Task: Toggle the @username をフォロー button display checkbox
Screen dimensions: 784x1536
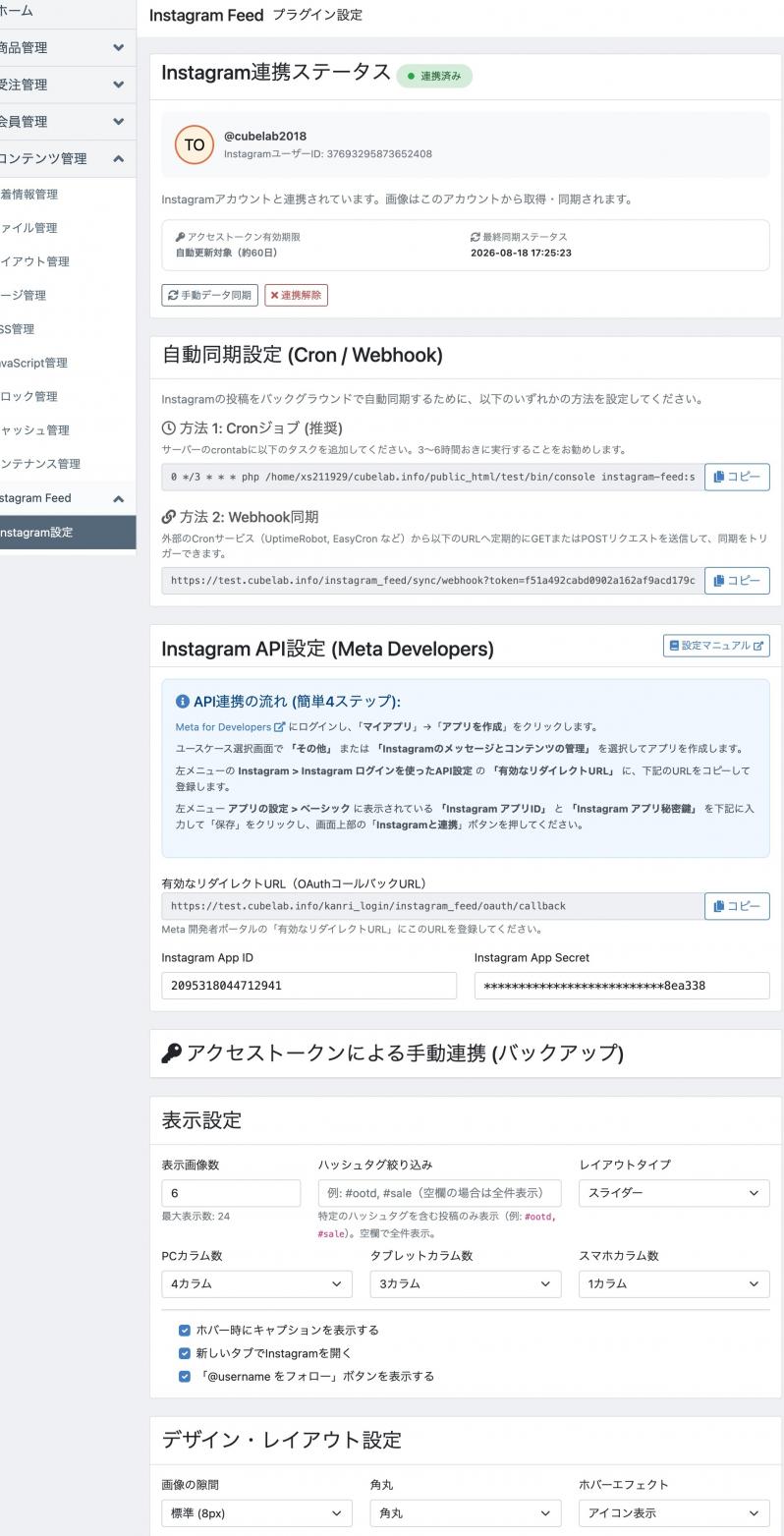Action: click(184, 1377)
